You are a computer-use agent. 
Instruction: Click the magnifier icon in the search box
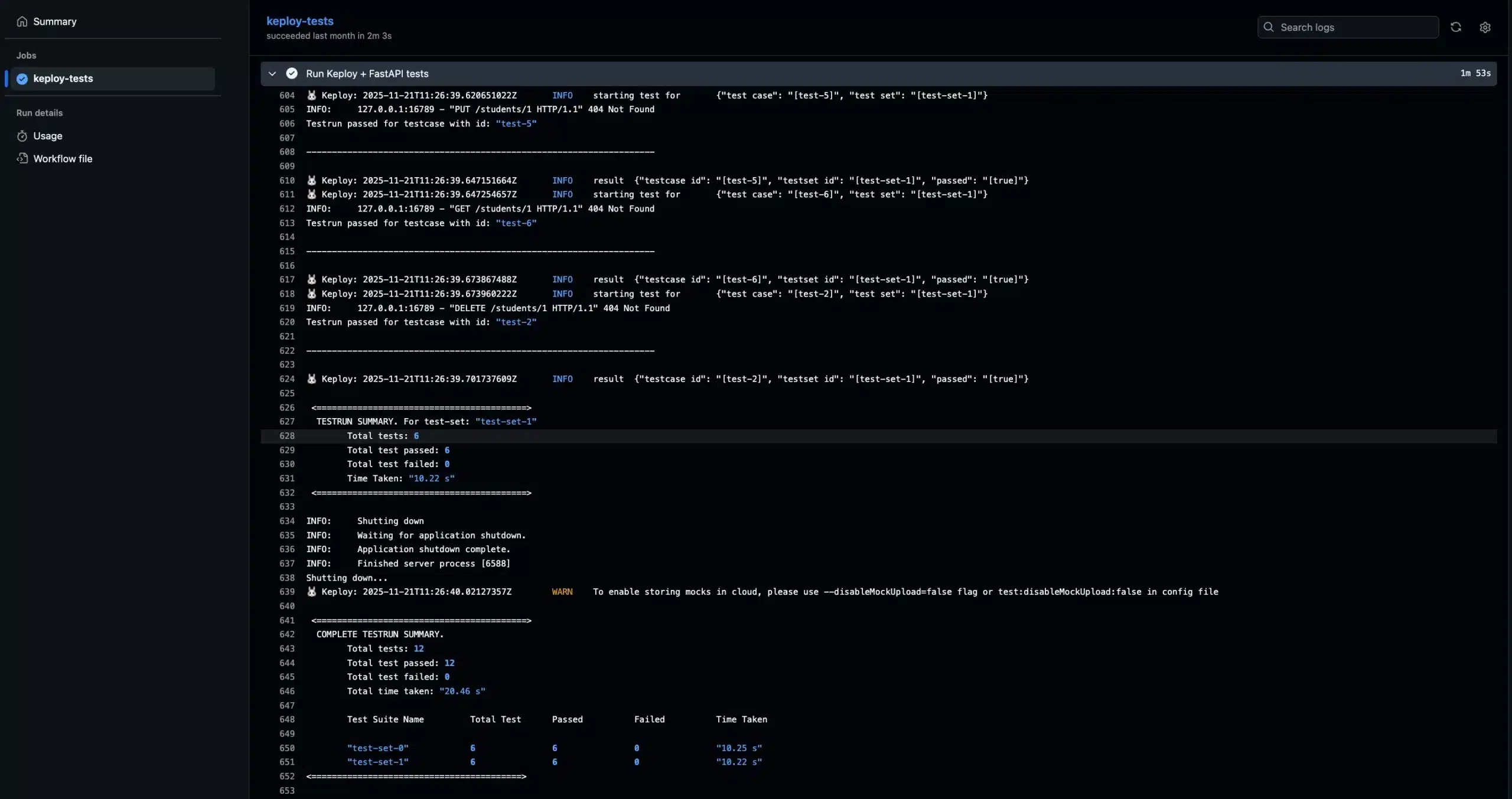point(1268,27)
